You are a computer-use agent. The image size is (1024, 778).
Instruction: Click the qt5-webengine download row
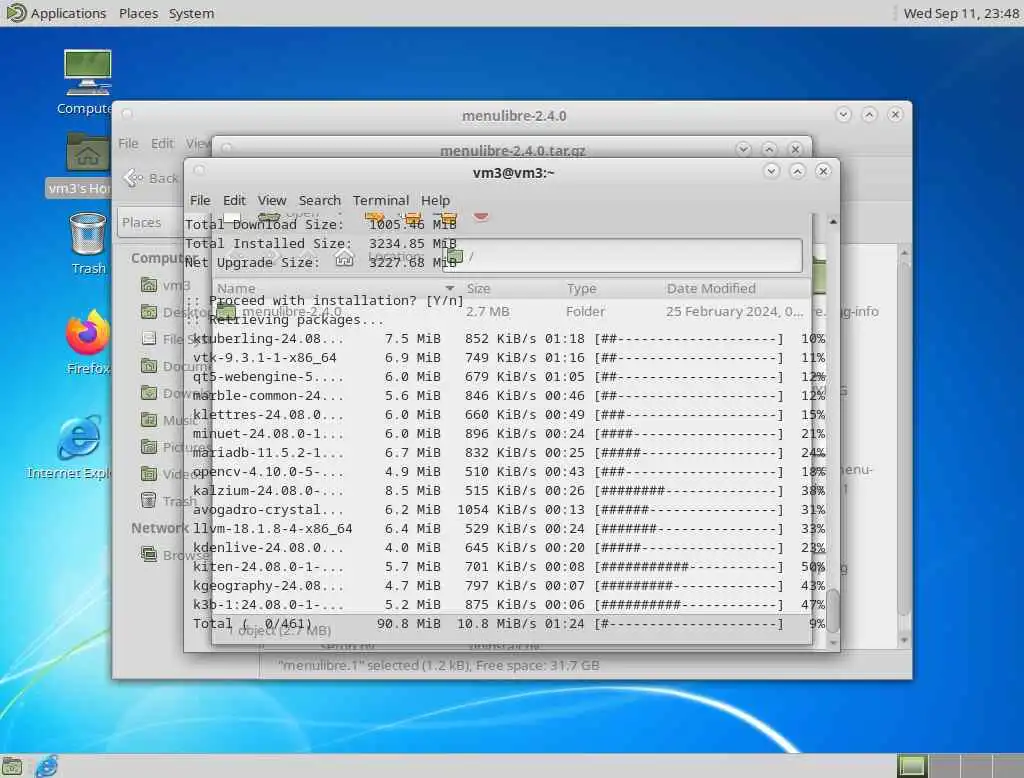click(x=509, y=376)
